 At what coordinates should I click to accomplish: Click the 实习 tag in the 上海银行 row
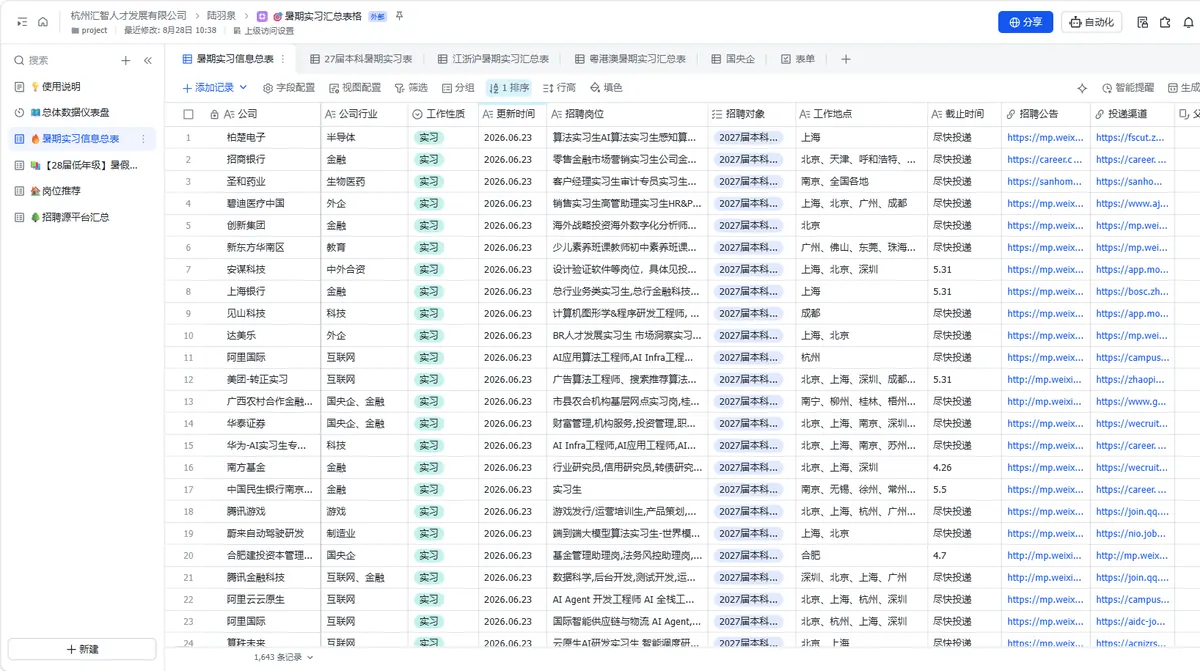(429, 291)
